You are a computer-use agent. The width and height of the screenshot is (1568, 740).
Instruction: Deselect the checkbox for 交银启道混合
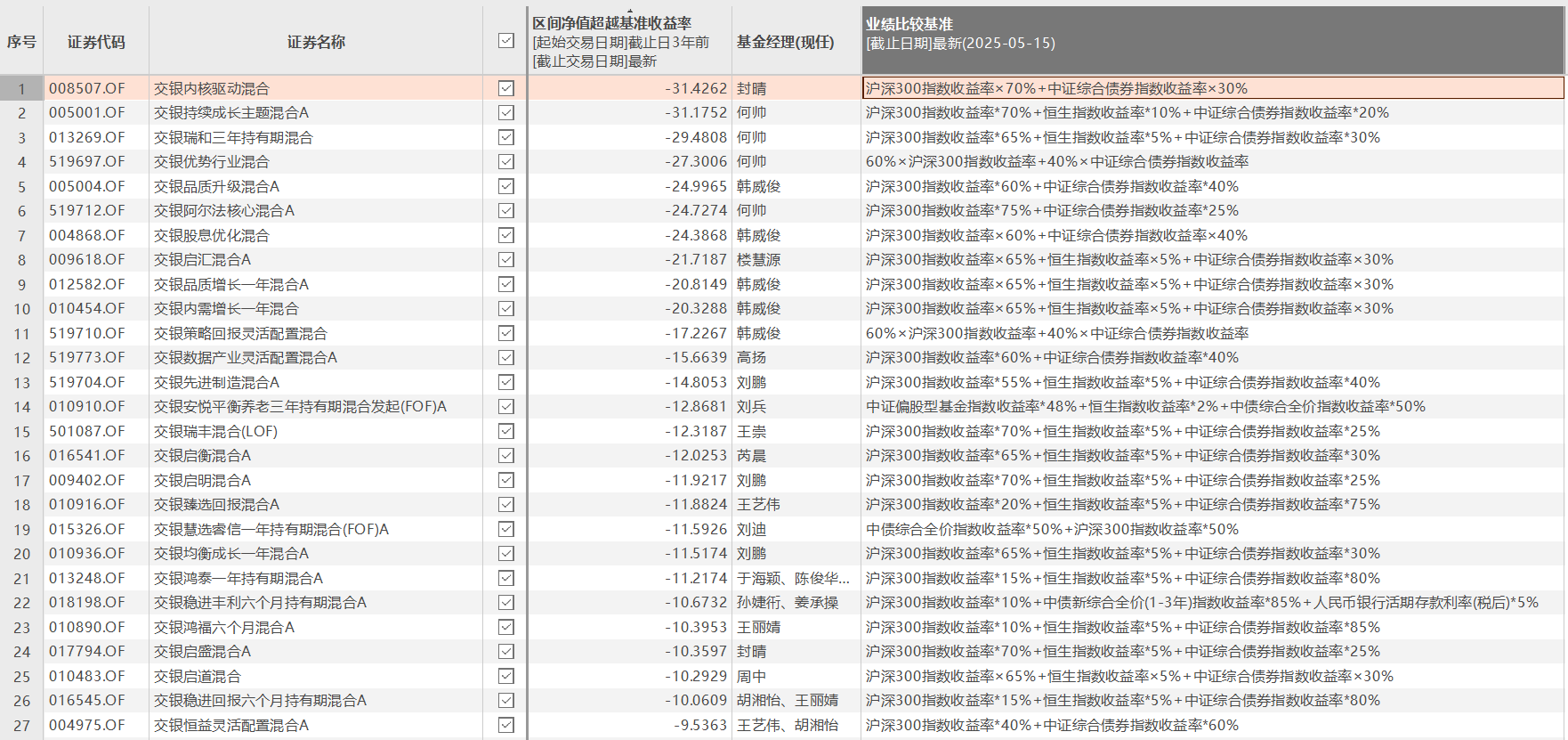[505, 676]
